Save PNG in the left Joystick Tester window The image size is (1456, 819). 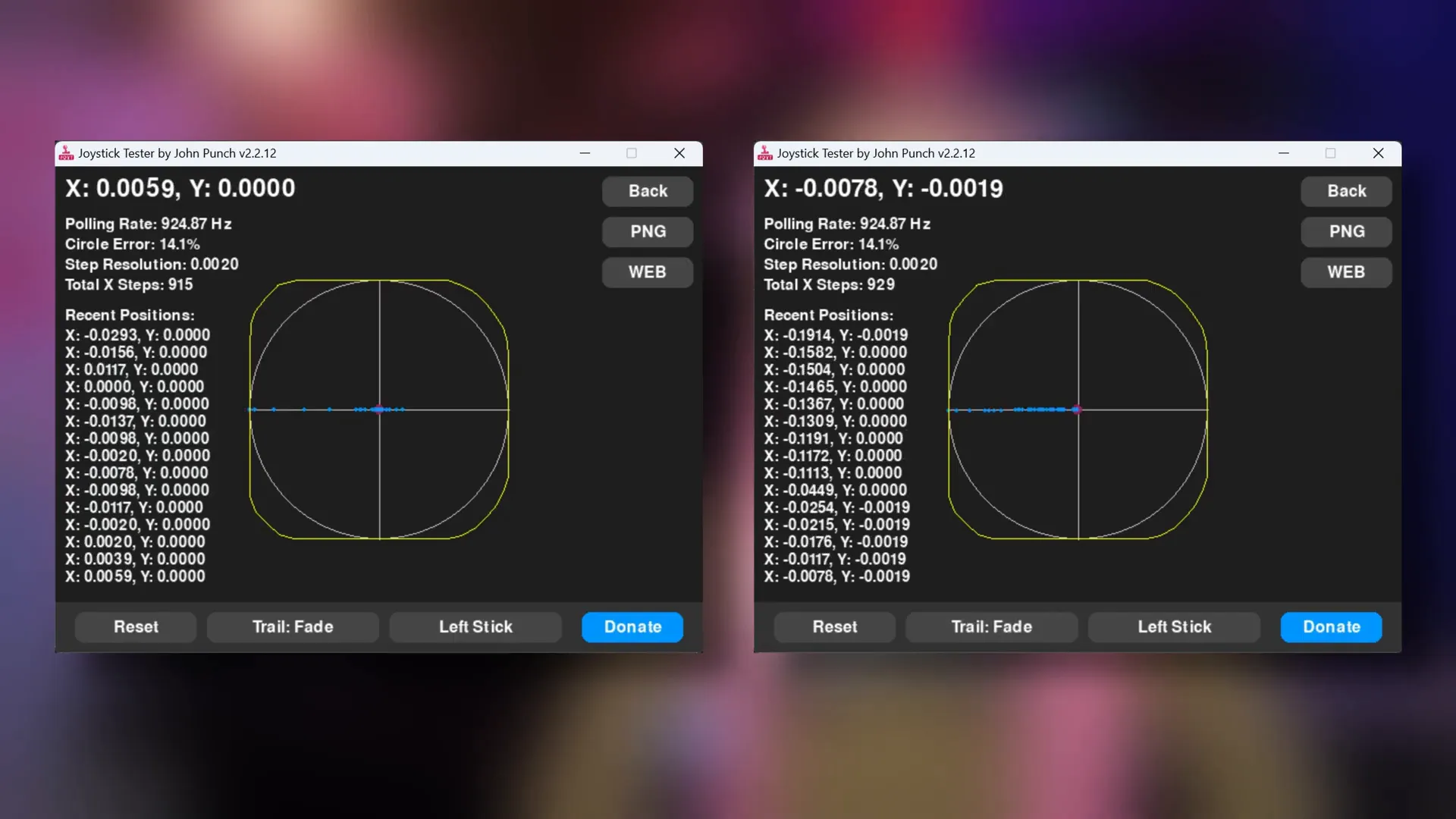(648, 231)
